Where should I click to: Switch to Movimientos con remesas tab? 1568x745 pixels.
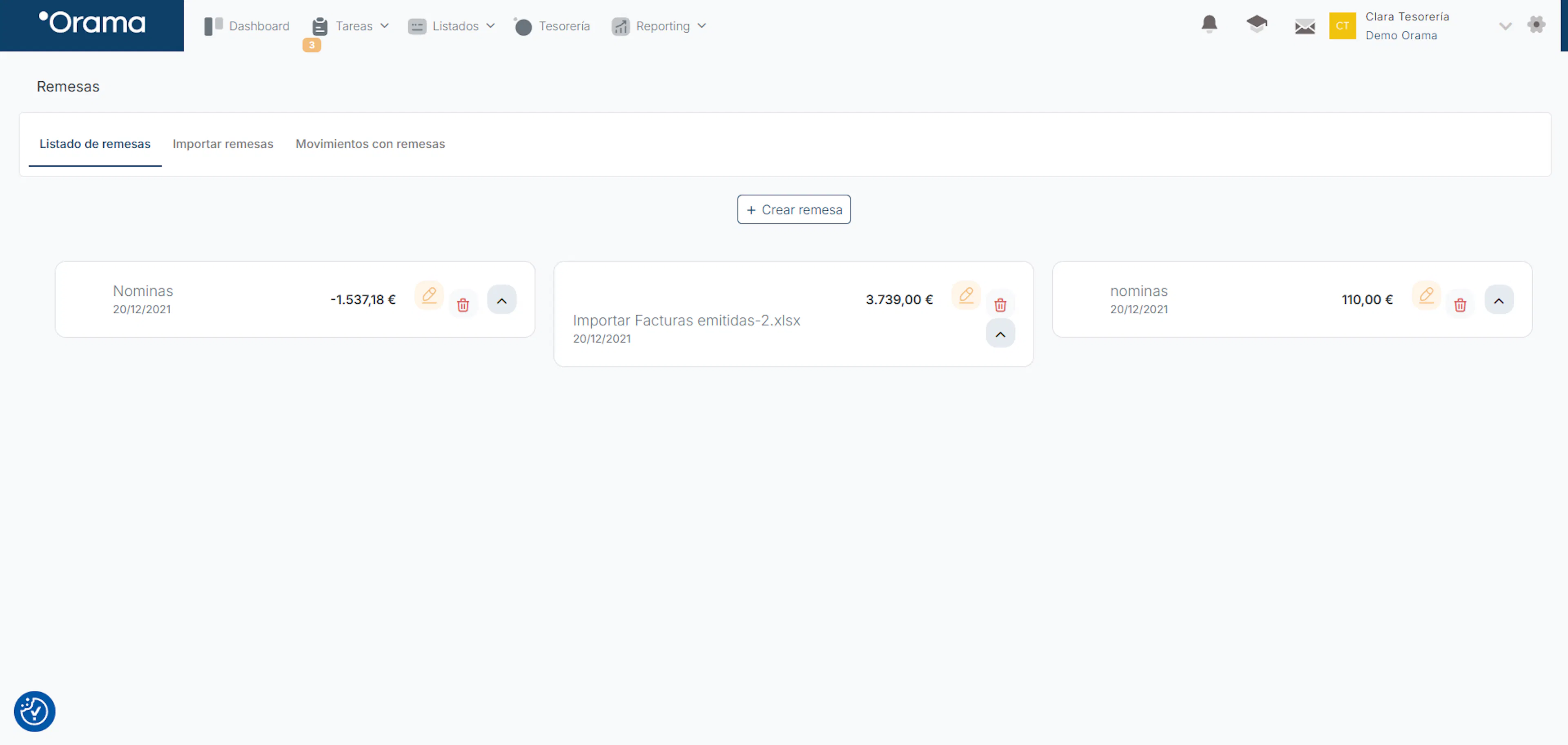[370, 144]
